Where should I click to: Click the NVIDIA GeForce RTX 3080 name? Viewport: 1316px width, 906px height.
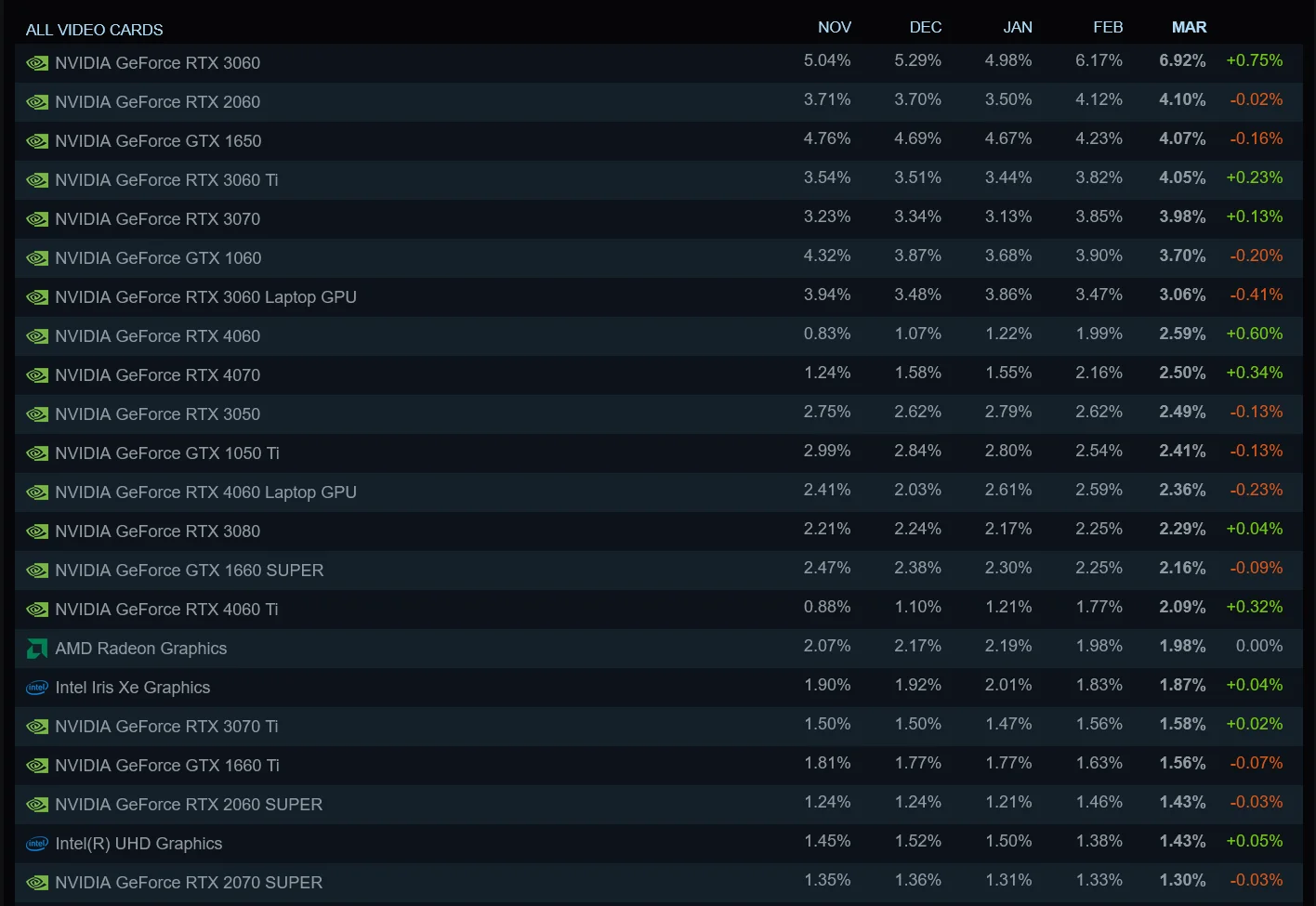pyautogui.click(x=157, y=532)
